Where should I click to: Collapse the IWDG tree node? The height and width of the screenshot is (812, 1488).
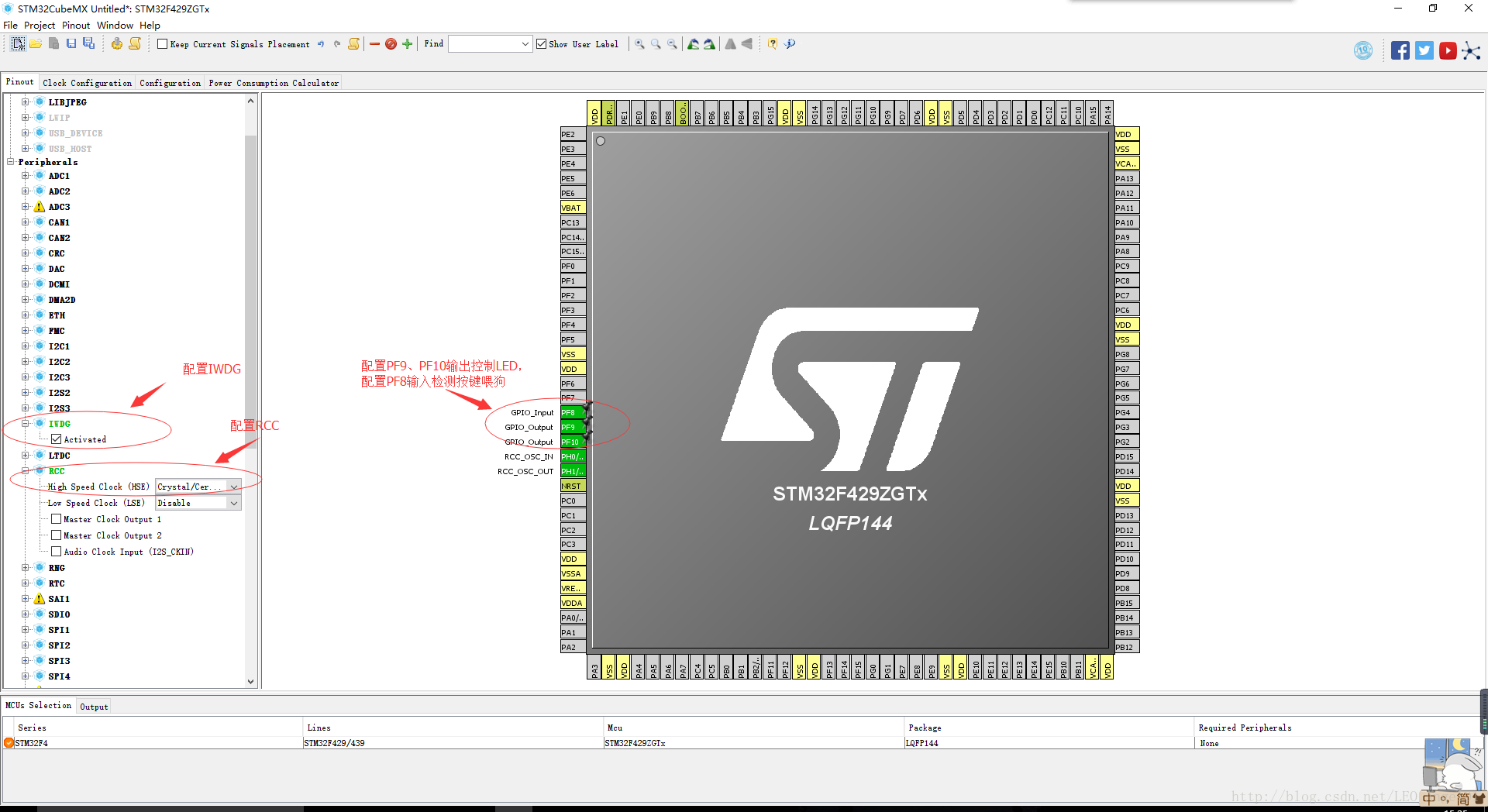click(26, 424)
